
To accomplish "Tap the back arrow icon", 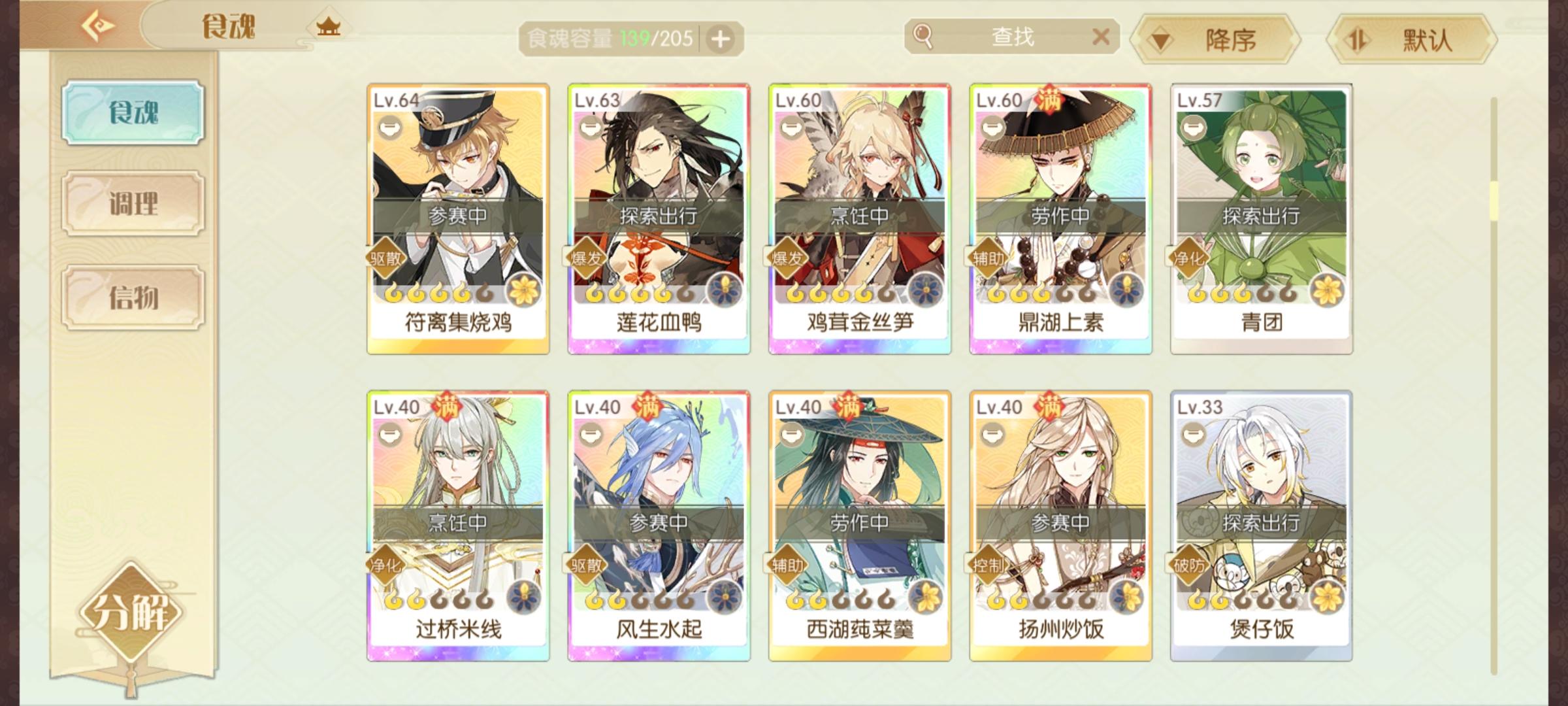I will 98,26.
